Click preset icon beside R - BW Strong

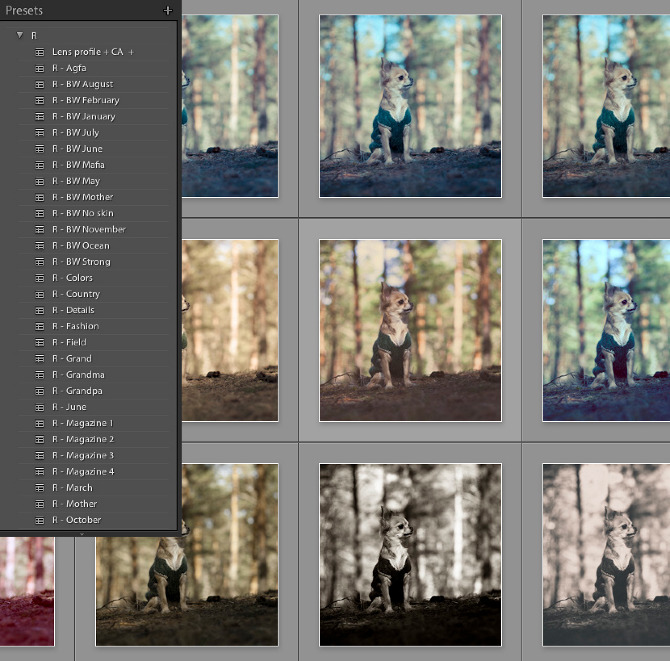pyautogui.click(x=39, y=262)
